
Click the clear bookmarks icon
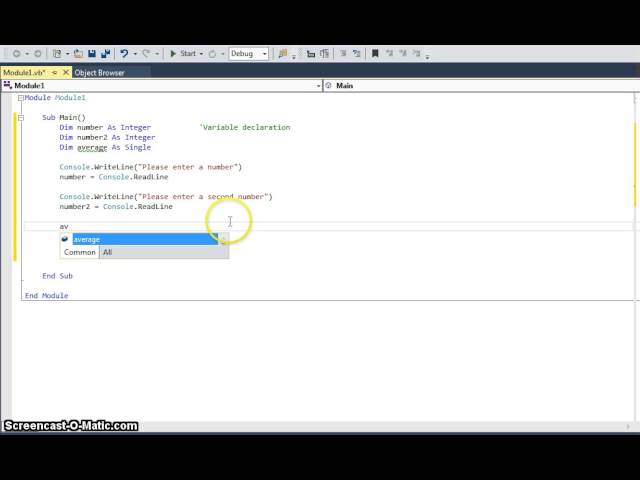(416, 53)
